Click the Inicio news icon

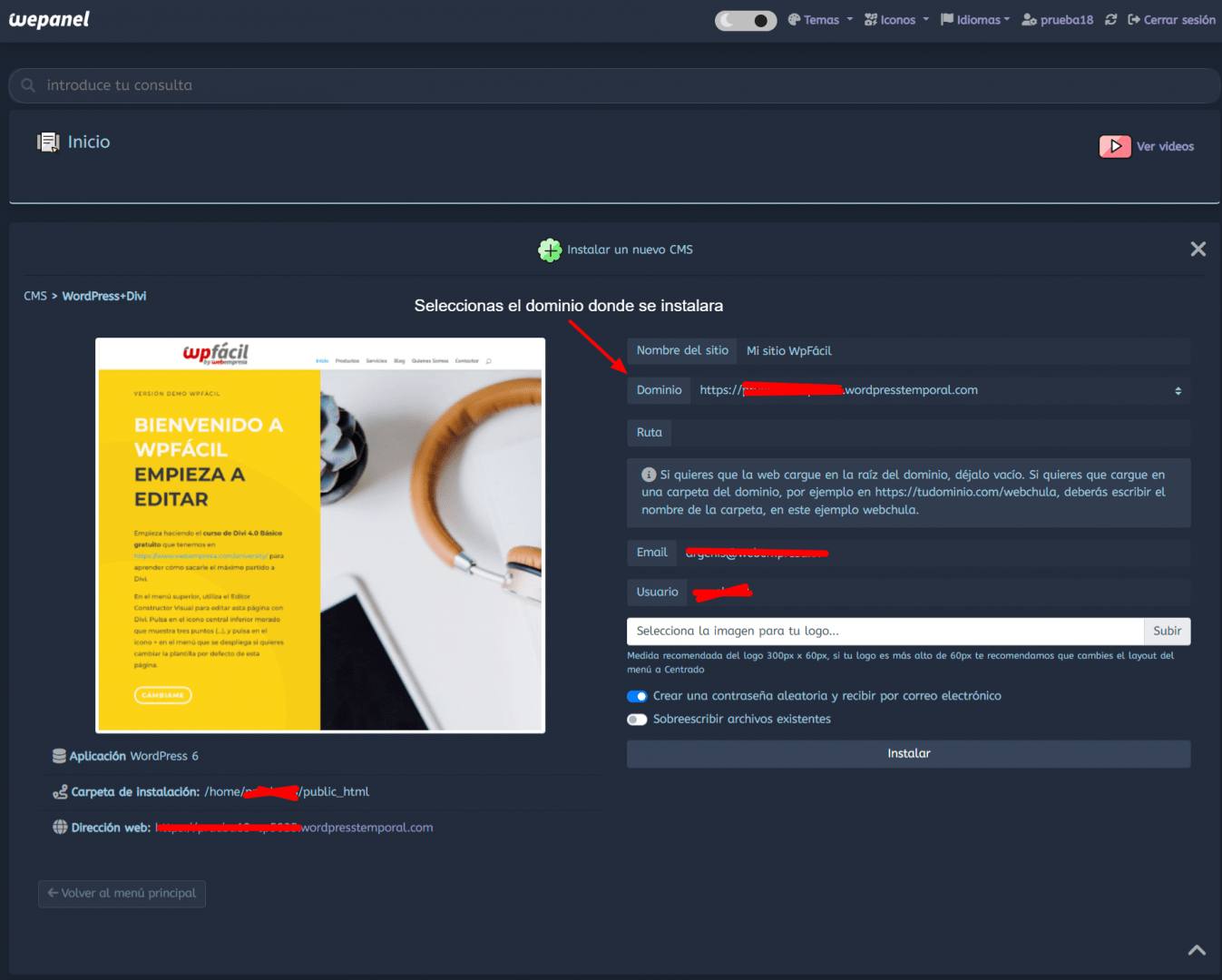click(x=48, y=142)
